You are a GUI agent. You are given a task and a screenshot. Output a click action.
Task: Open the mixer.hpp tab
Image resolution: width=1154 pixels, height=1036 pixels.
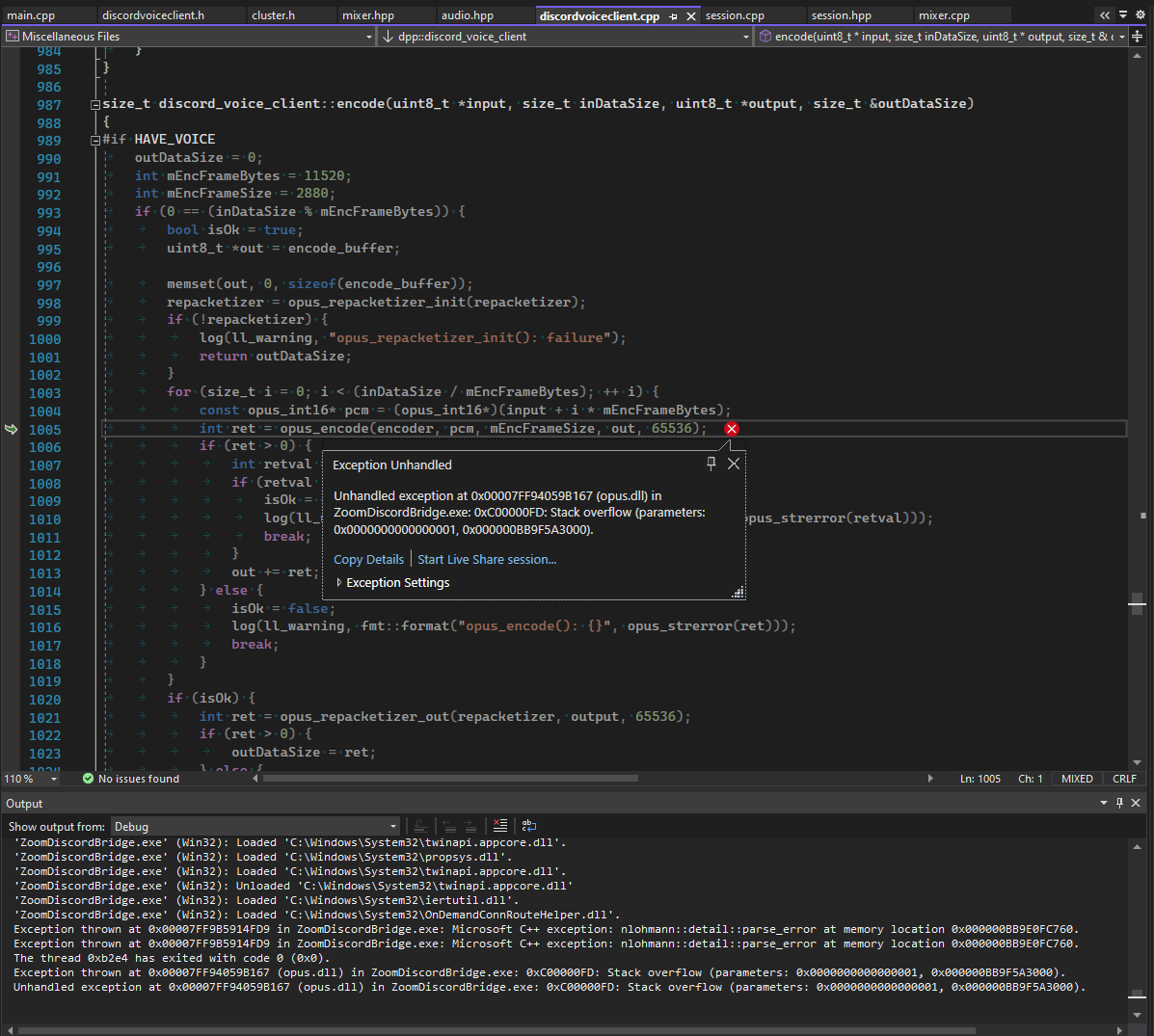(368, 15)
